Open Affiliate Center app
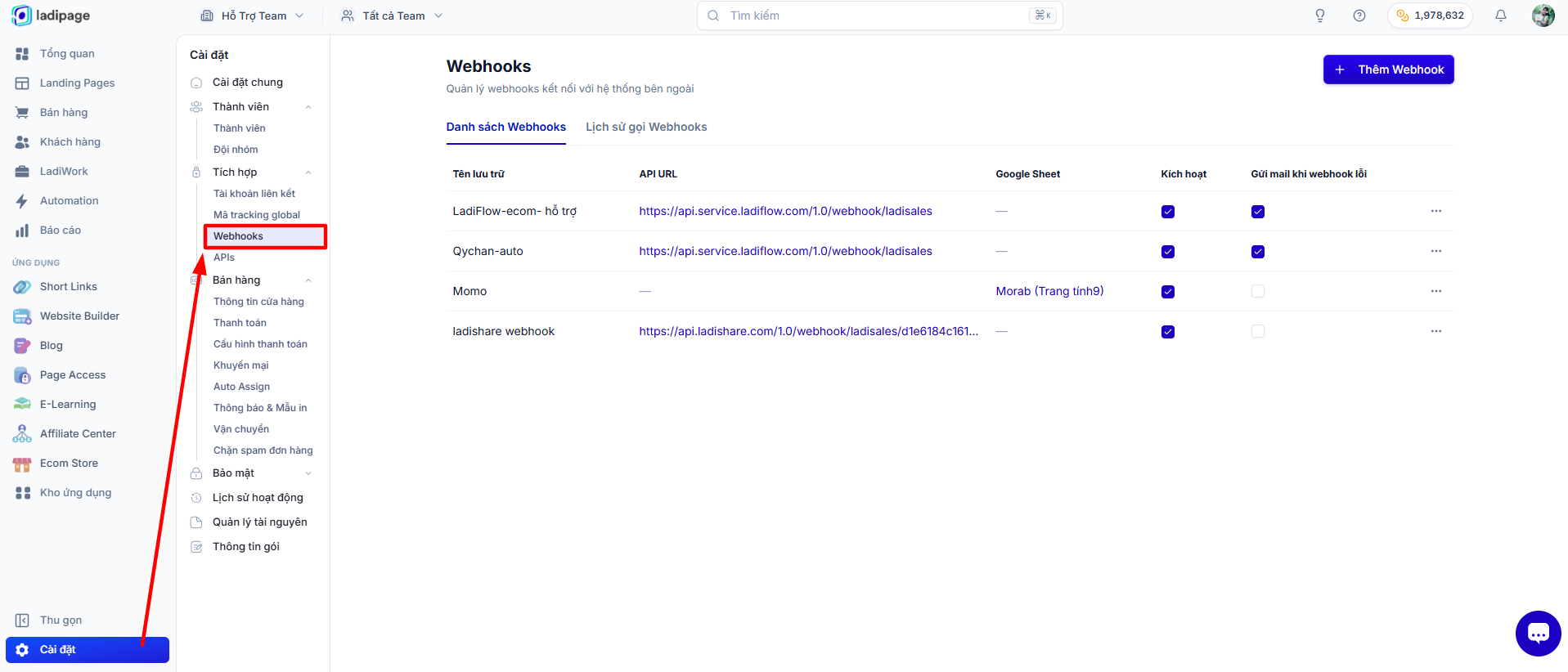Image resolution: width=1568 pixels, height=672 pixels. coord(78,434)
